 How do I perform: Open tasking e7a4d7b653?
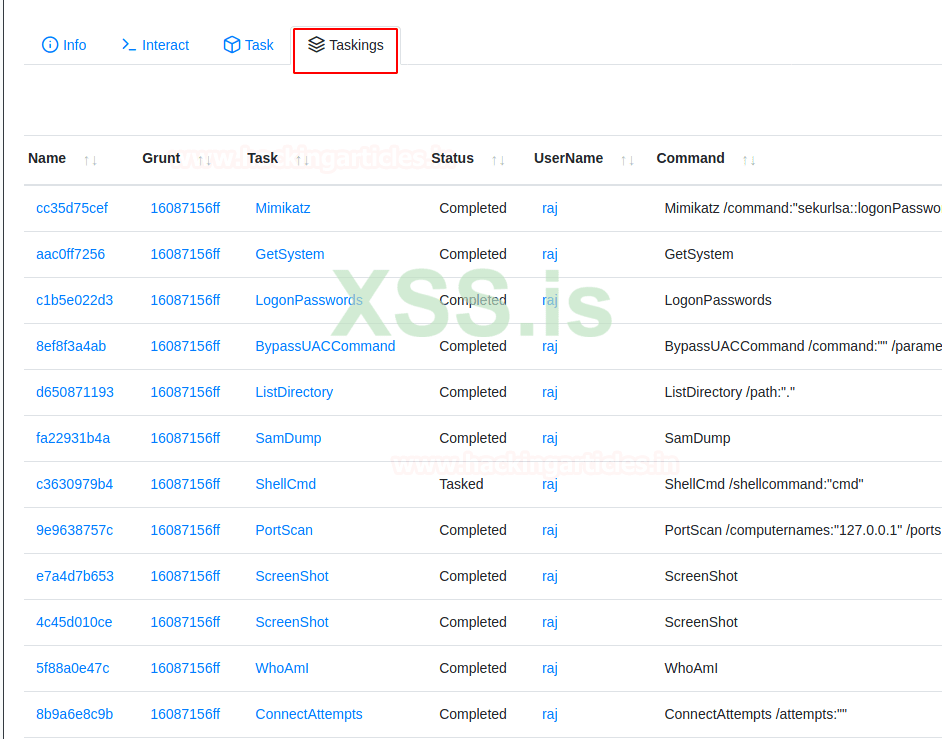coord(74,576)
